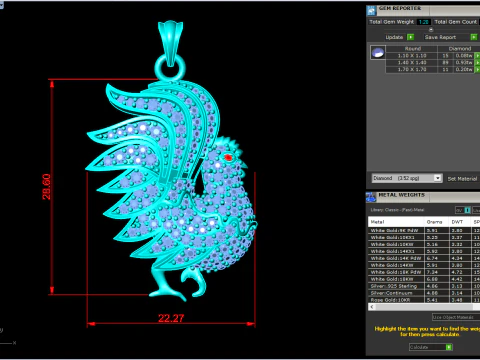The width and height of the screenshot is (480, 360).
Task: Select the Silver:.925 Sterling row
Action: [x=424, y=286]
